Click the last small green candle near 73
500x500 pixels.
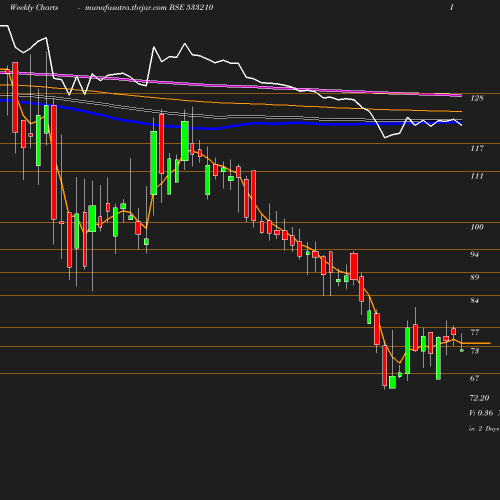[x=462, y=350]
